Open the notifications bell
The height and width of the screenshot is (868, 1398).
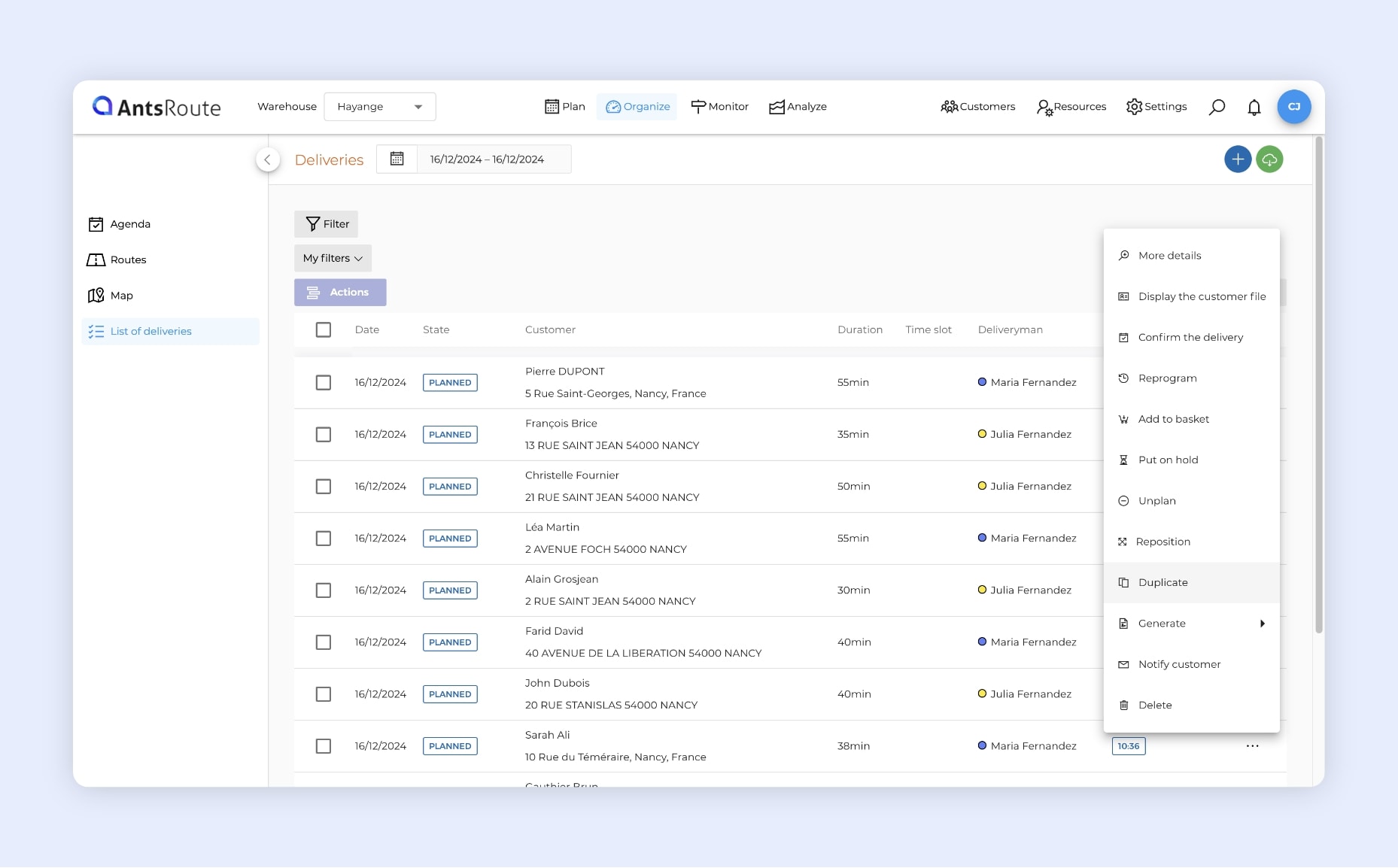[1254, 107]
